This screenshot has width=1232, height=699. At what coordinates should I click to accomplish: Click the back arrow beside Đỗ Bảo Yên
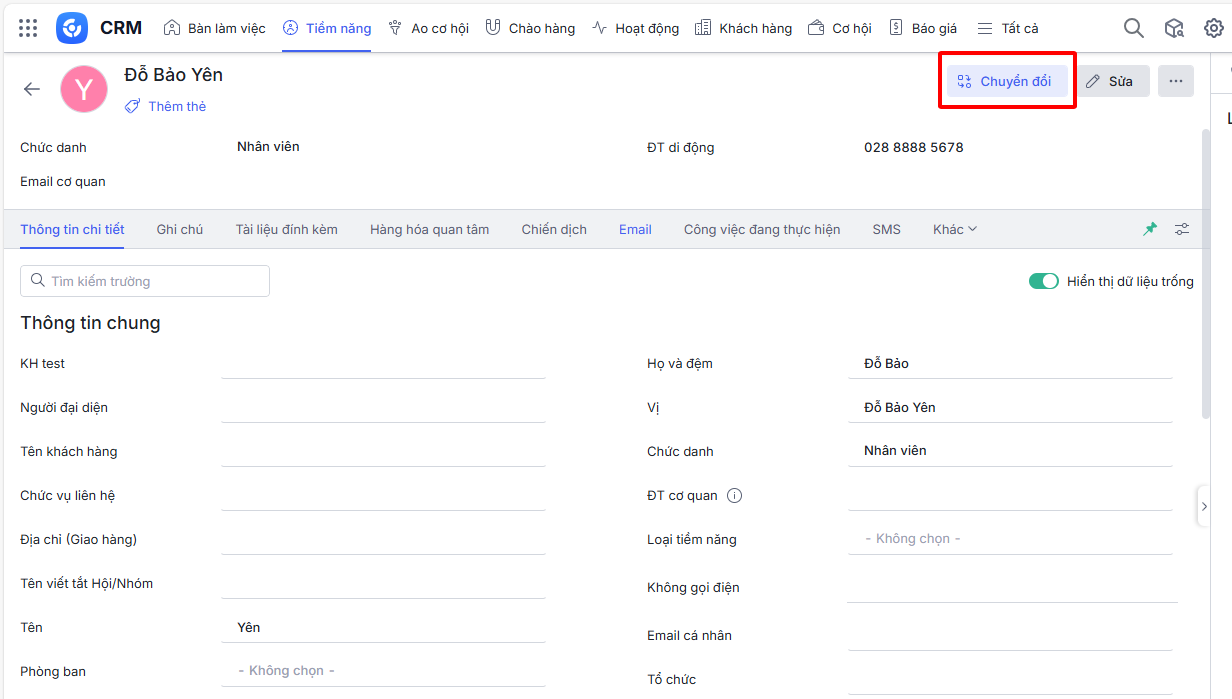click(32, 89)
